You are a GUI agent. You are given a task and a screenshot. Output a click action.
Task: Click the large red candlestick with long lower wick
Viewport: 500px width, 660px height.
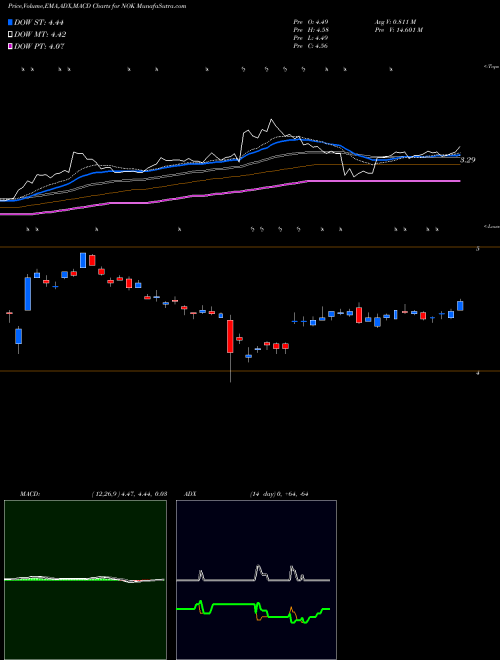click(230, 336)
